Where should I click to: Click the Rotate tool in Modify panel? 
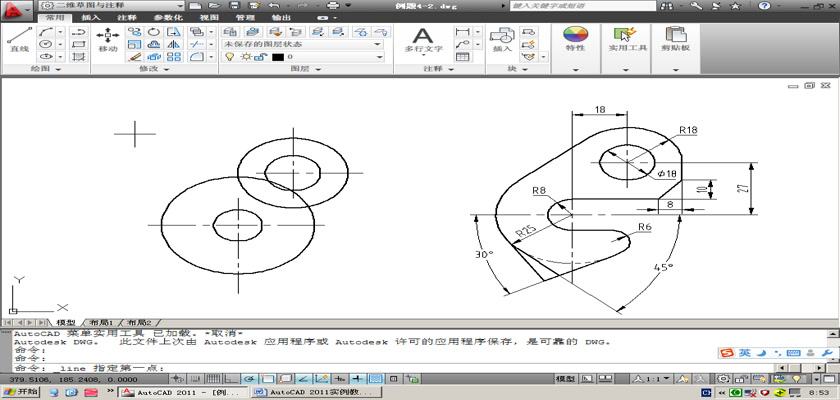pos(154,32)
